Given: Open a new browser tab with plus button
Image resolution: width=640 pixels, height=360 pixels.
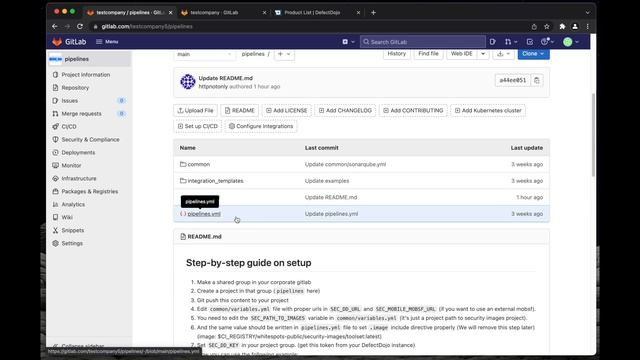Looking at the screenshot, I should pyautogui.click(x=373, y=13).
